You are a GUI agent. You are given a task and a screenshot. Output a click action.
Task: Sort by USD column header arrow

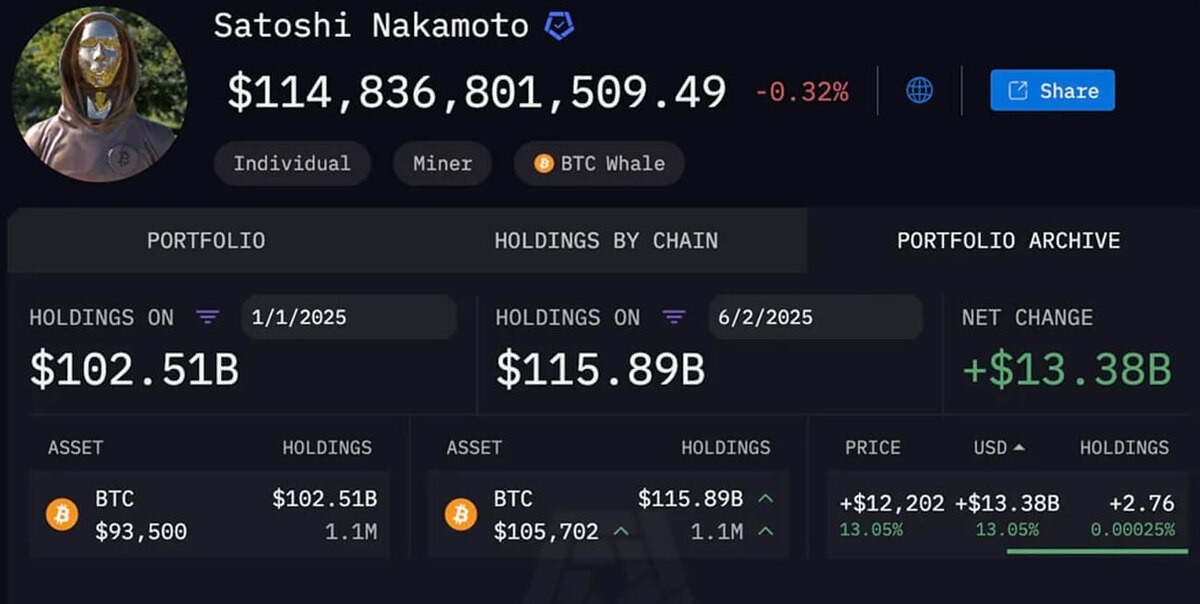[x=1018, y=448]
